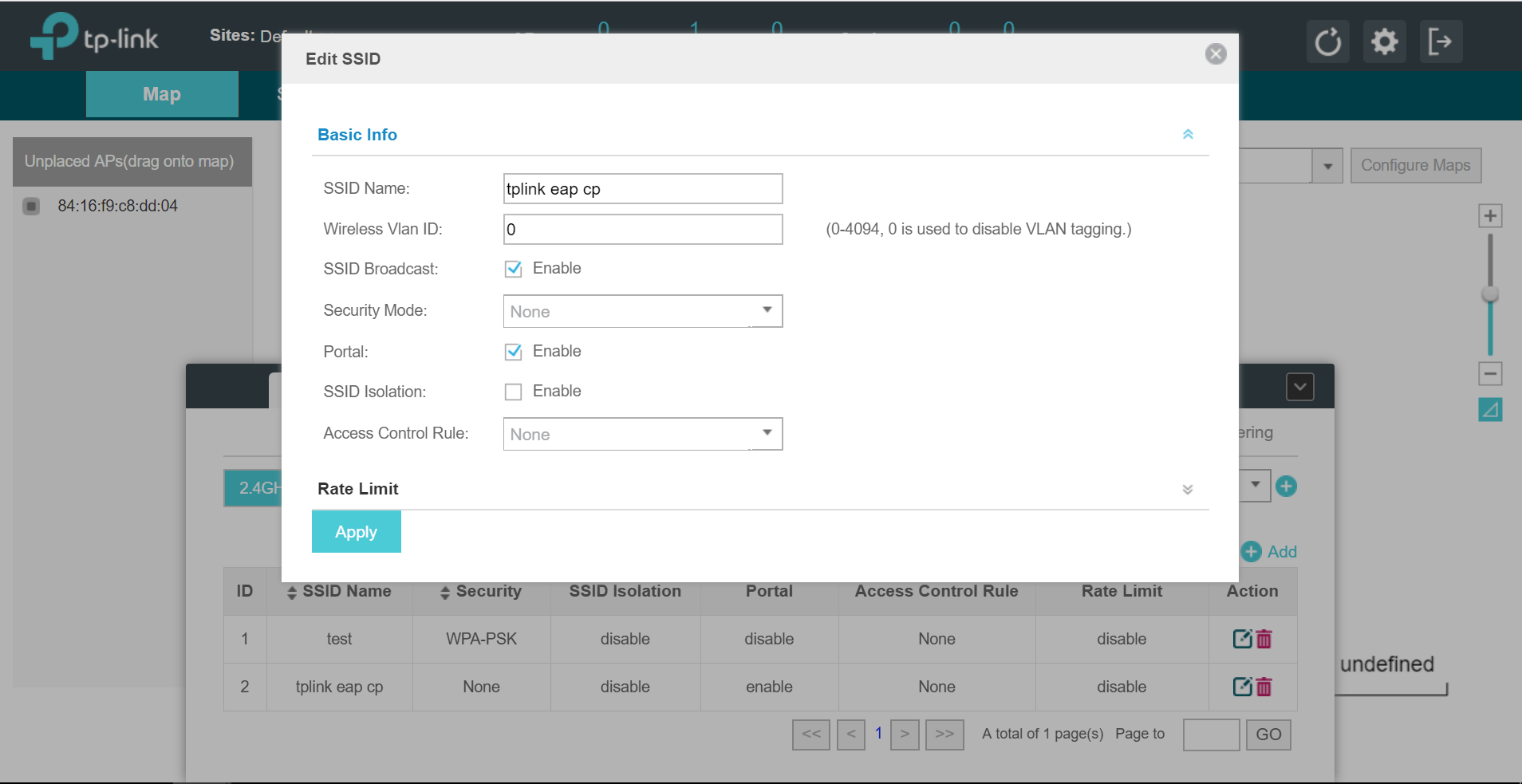This screenshot has height=784, width=1522.
Task: Disable SSID Broadcast
Action: pos(513,269)
